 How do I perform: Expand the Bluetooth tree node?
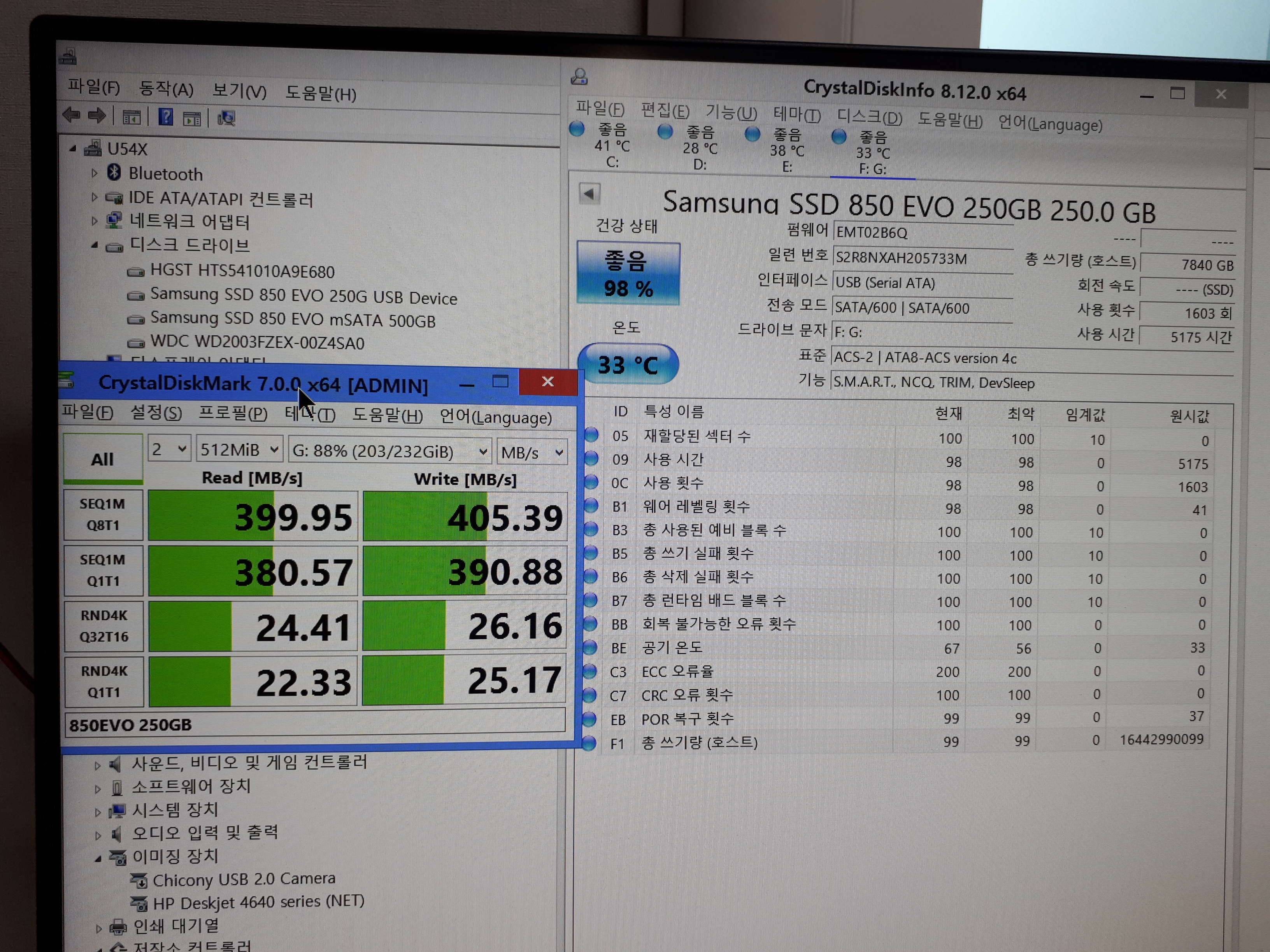click(x=94, y=173)
